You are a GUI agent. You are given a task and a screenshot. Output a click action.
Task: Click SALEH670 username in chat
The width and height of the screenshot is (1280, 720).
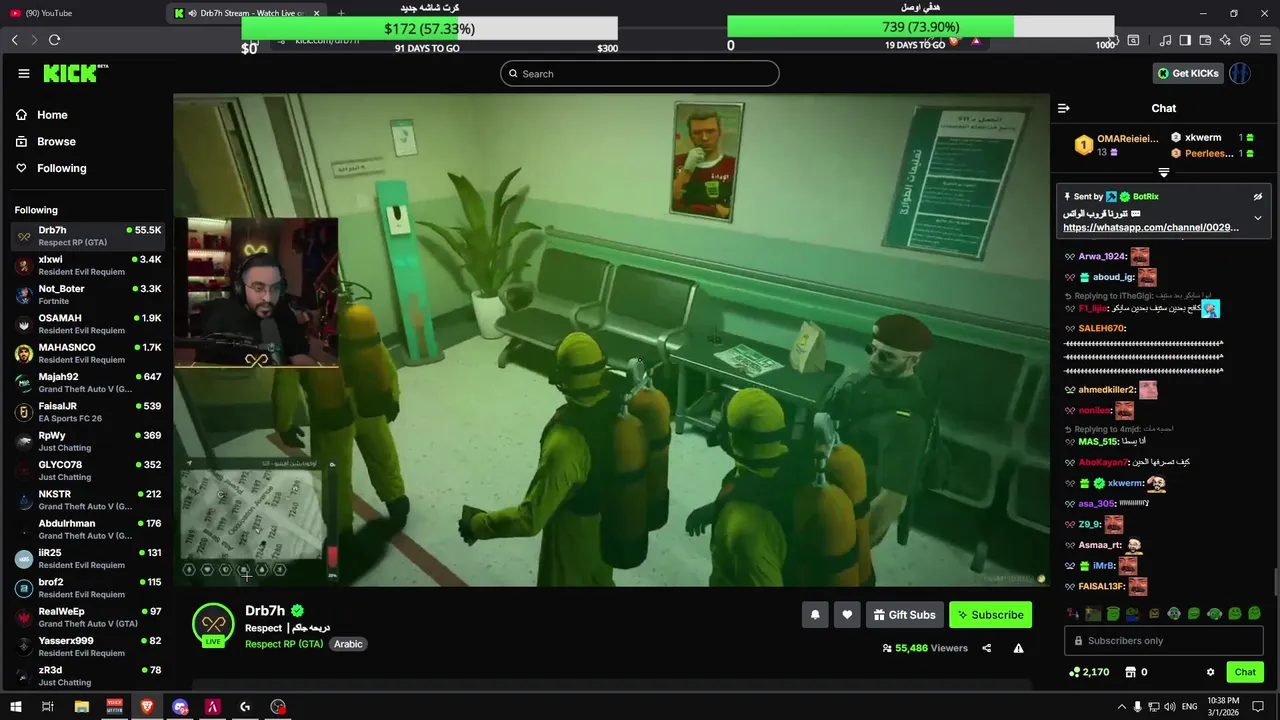coord(1102,328)
